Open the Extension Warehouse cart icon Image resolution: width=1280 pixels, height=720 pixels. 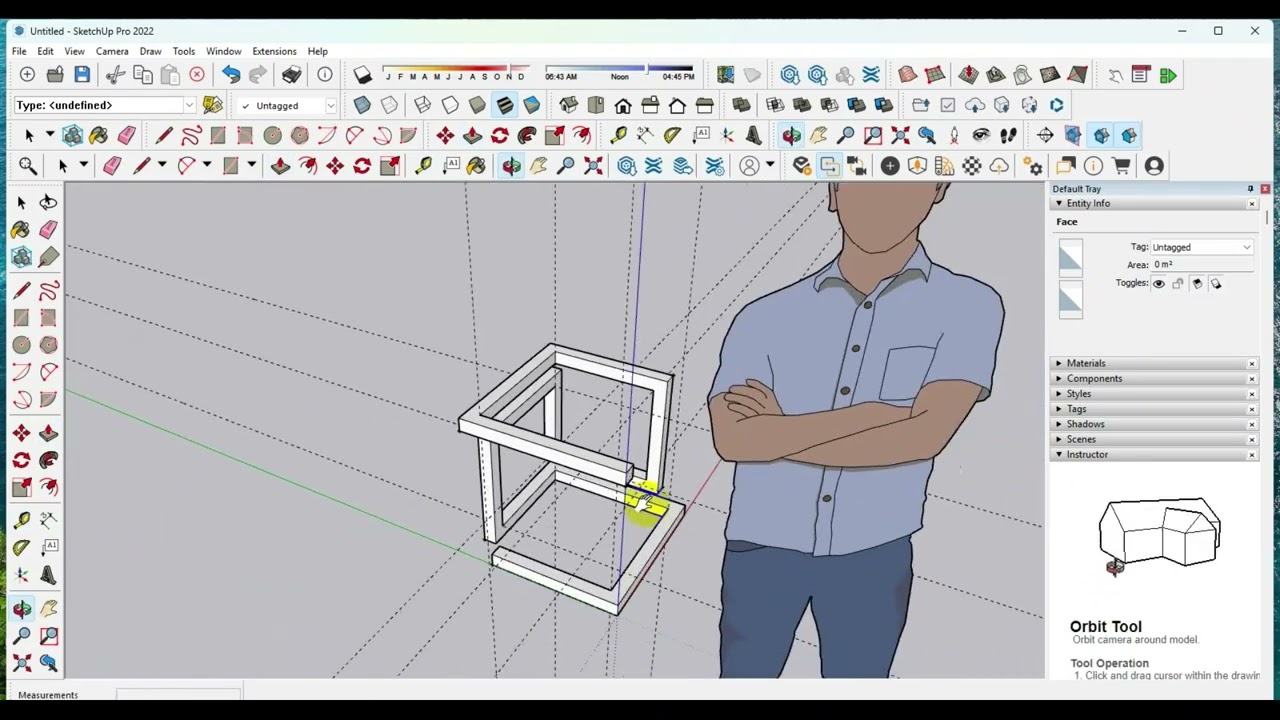1121,166
